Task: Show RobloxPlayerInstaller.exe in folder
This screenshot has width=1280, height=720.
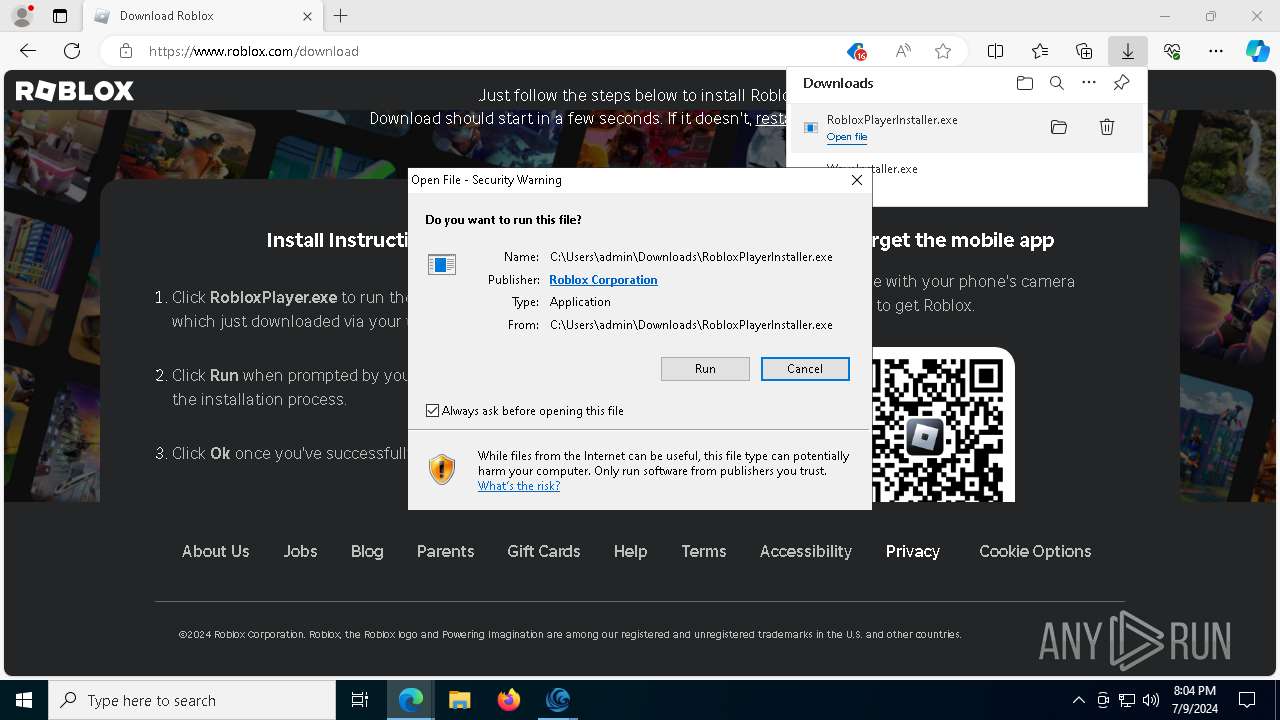Action: (x=1059, y=127)
